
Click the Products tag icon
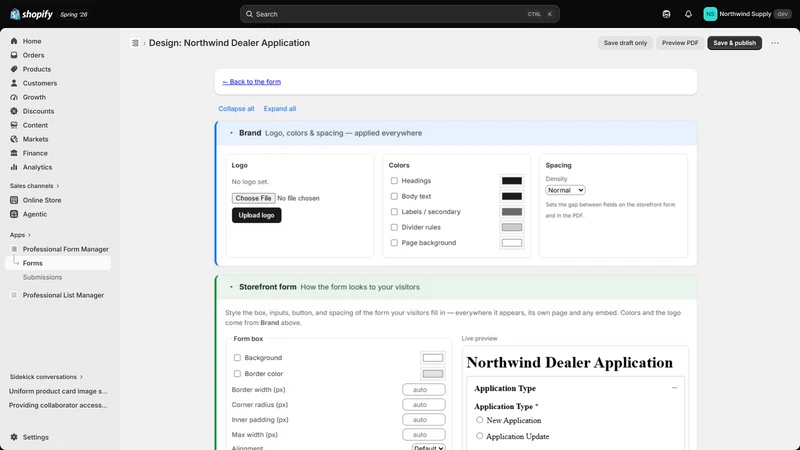click(x=14, y=69)
